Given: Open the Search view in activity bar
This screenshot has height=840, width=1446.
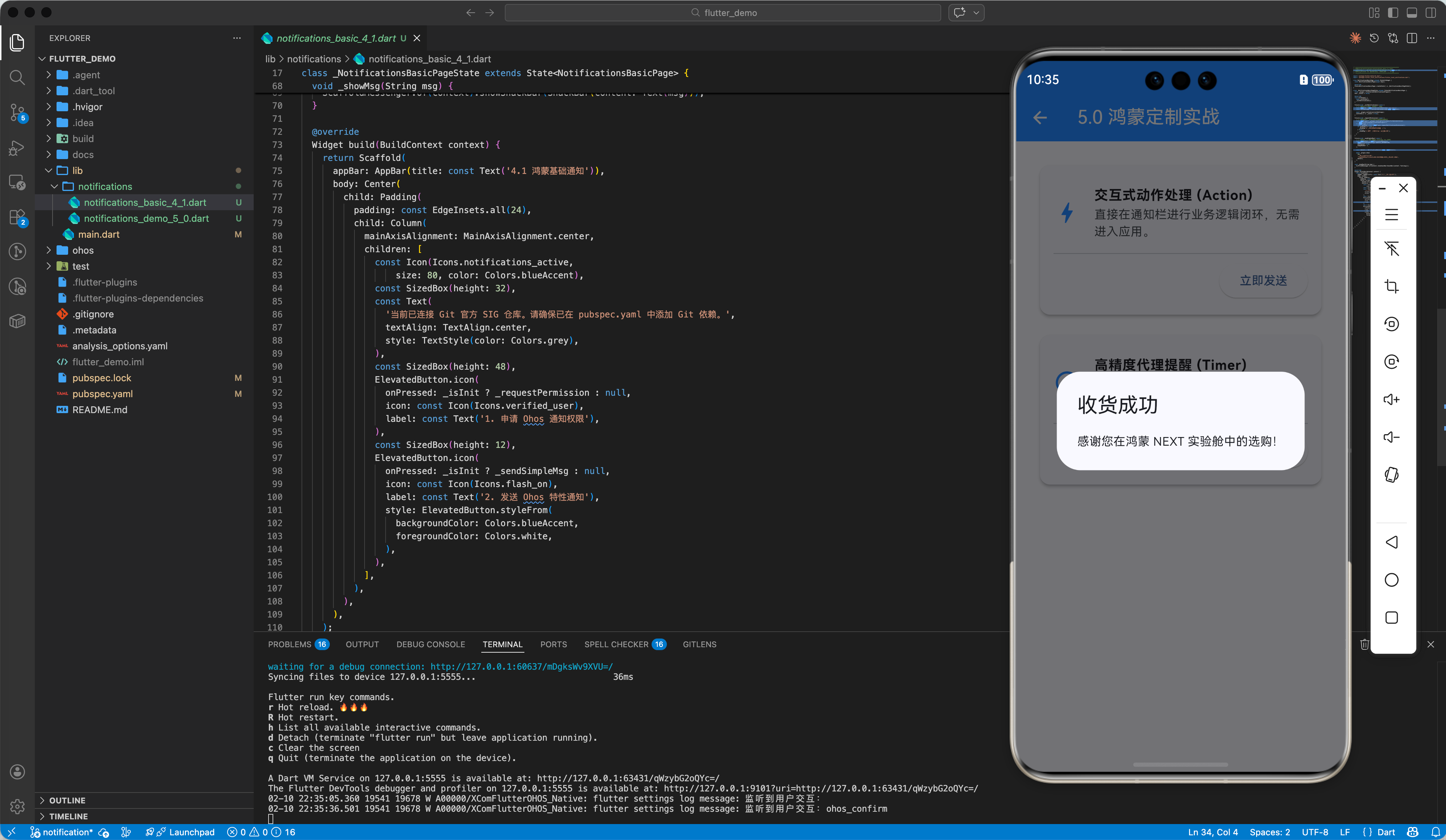Looking at the screenshot, I should coord(17,77).
